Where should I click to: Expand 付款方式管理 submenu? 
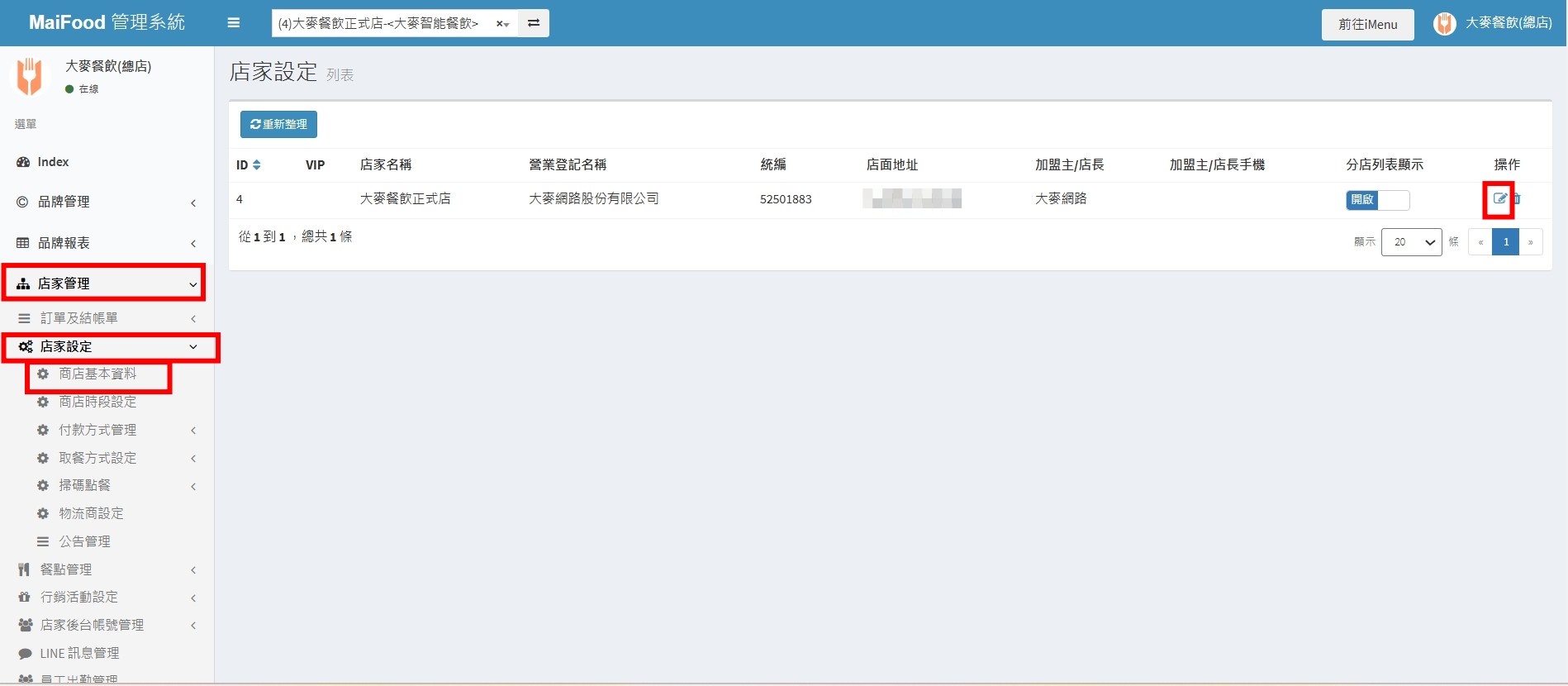click(97, 430)
